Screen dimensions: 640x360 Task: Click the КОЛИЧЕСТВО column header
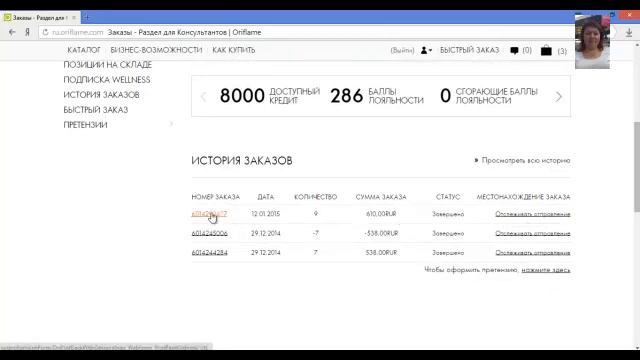316,197
